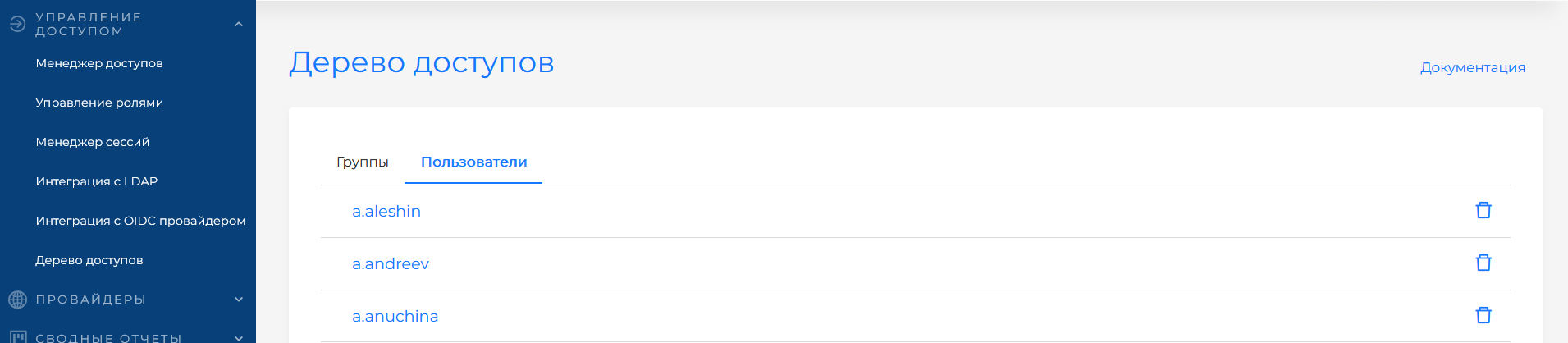1568x343 pixels.
Task: Switch to the Группы tab
Action: (363, 162)
